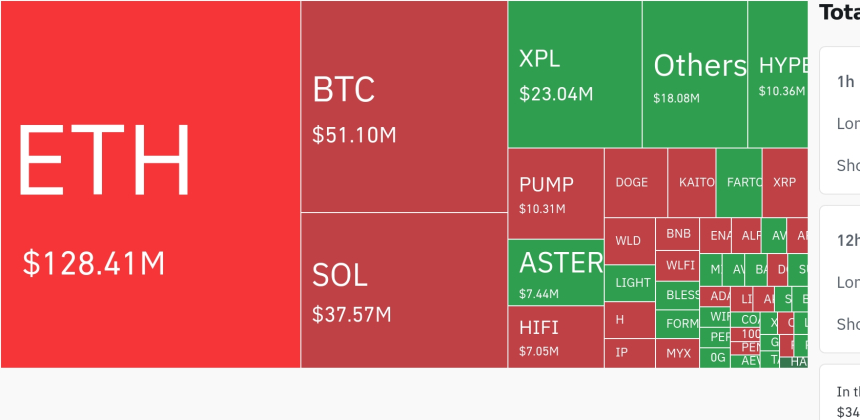Screen dimensions: 860x420
Task: Click the DOGE tile
Action: (x=635, y=182)
